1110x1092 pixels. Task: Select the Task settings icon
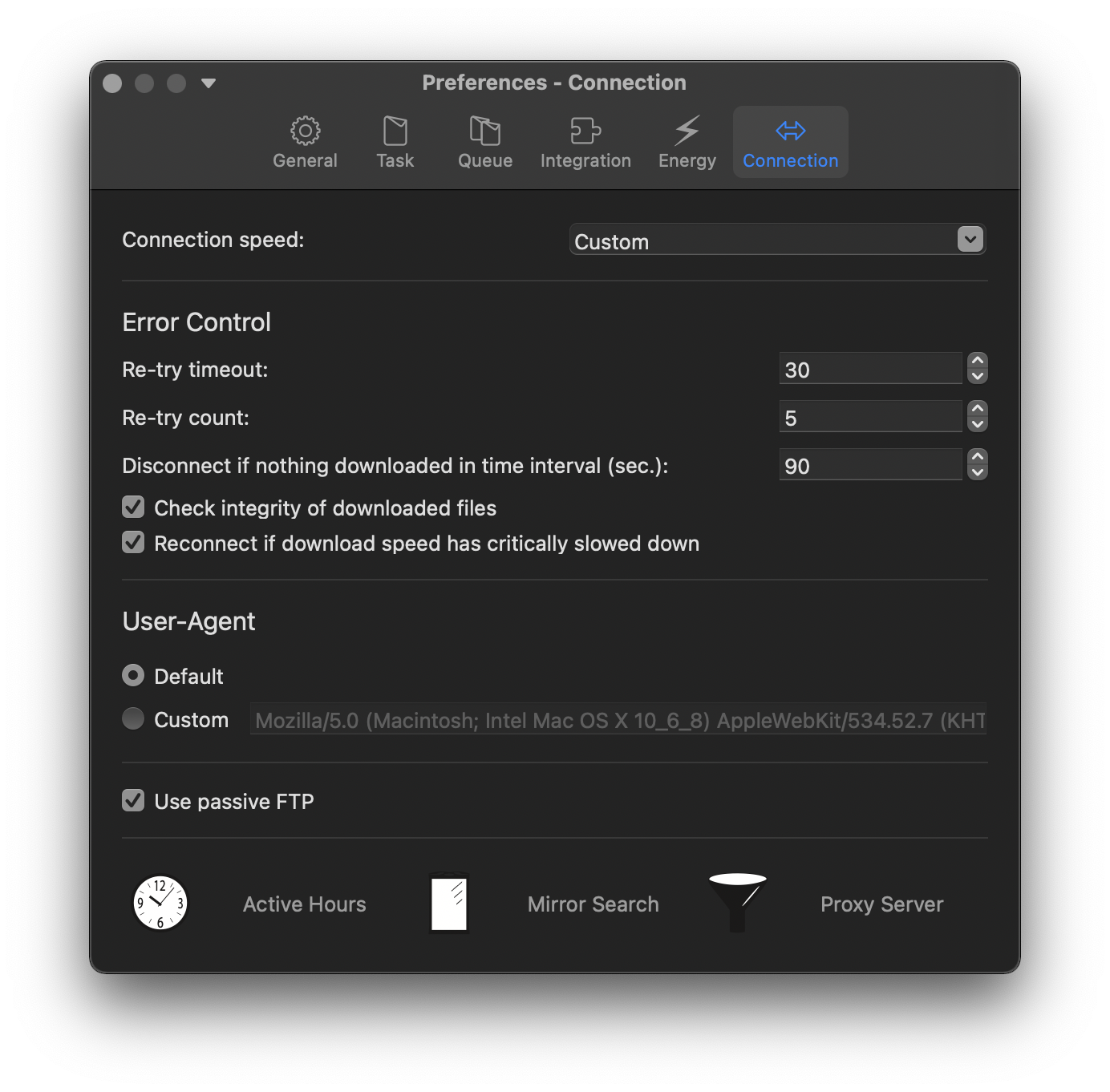395,131
